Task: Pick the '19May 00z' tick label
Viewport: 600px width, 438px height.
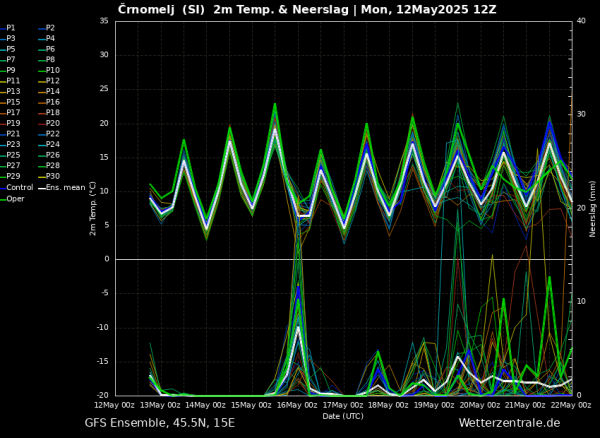Action: [435, 405]
